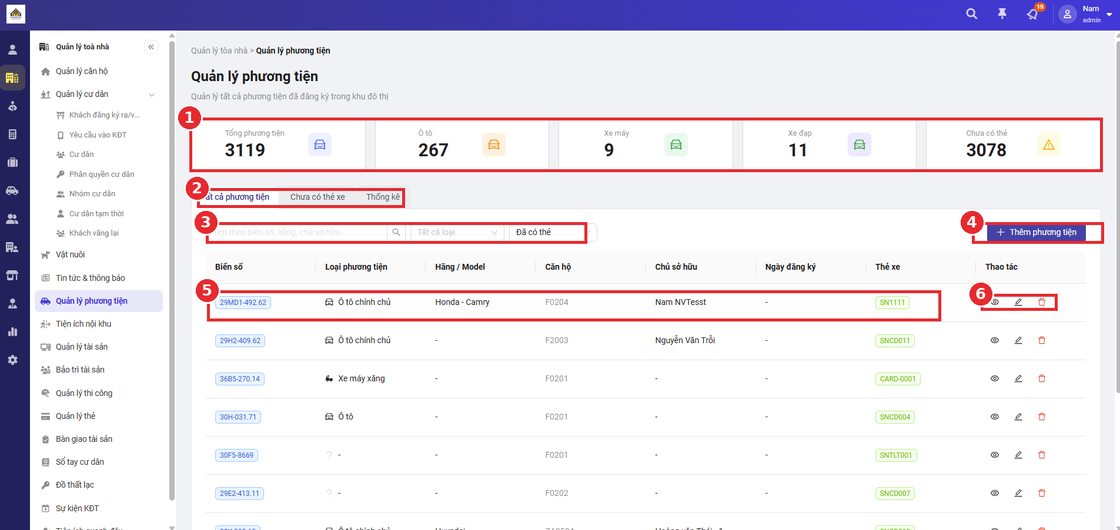The width and height of the screenshot is (1120, 530).
Task: Click the magnifier search button beside input
Action: tap(396, 232)
